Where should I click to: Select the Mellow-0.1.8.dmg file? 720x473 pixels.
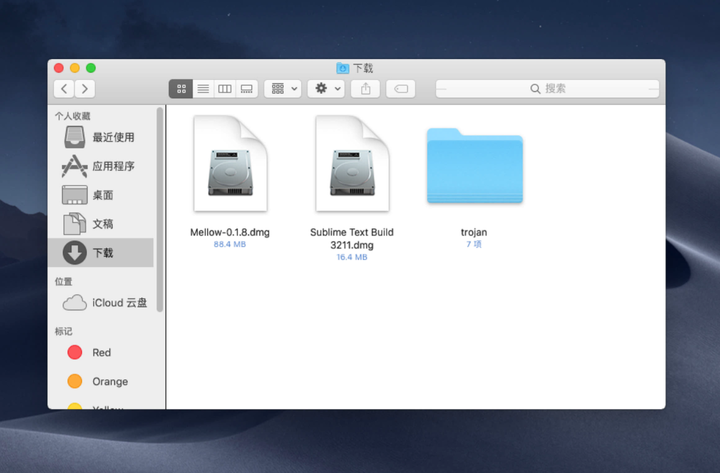[230, 165]
